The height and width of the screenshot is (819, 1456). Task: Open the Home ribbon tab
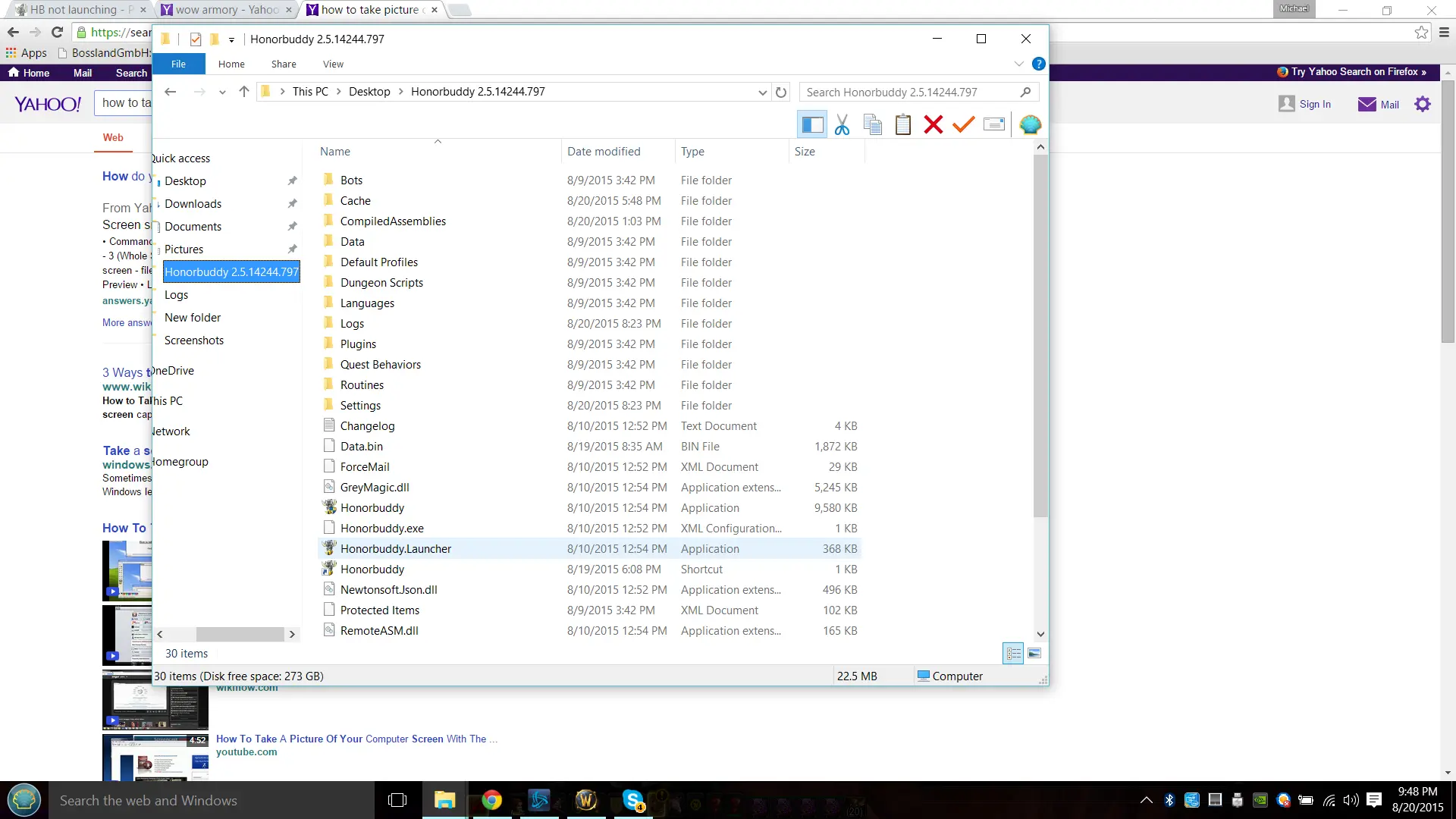click(x=231, y=64)
